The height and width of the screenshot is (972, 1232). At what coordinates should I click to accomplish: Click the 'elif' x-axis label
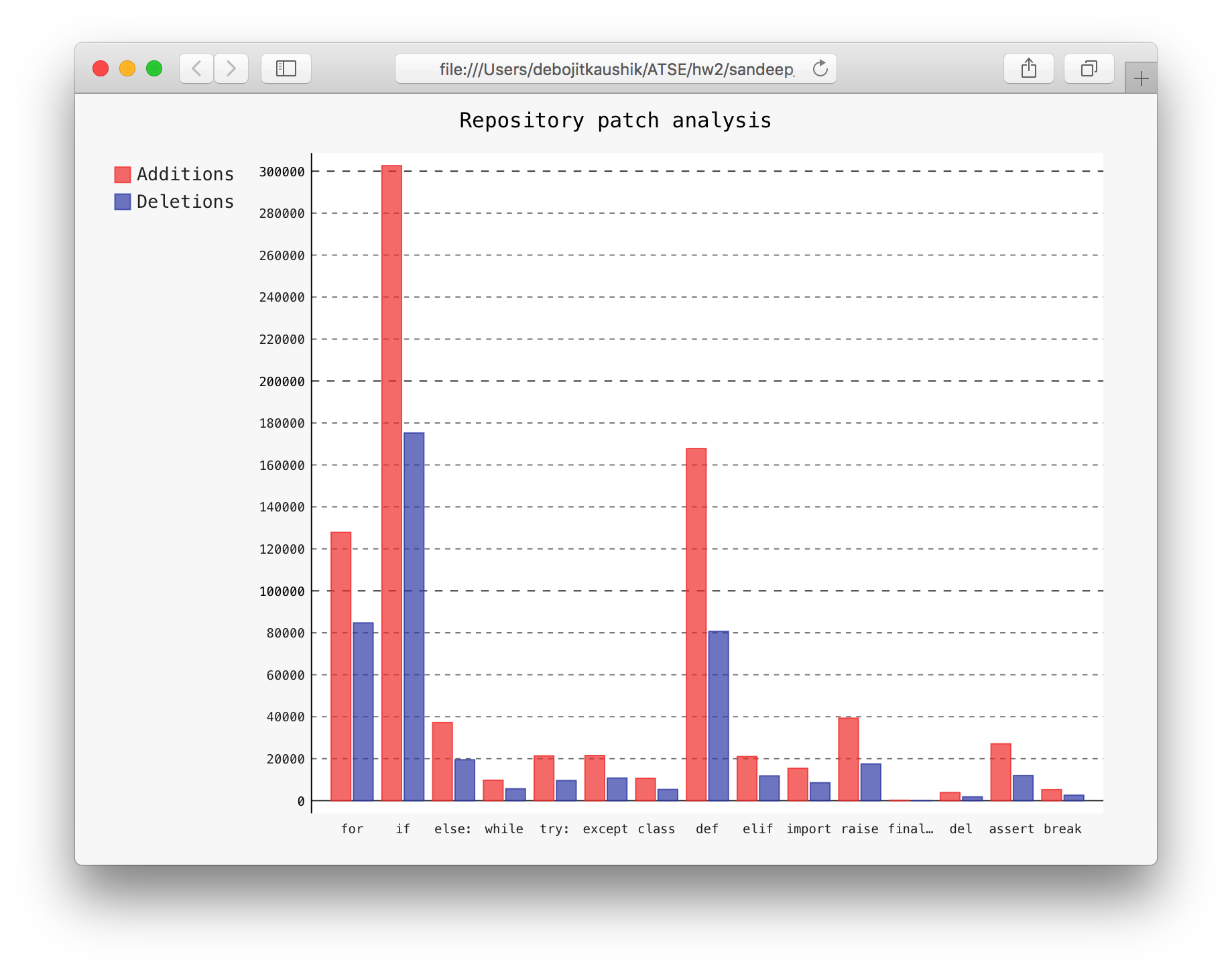(757, 829)
